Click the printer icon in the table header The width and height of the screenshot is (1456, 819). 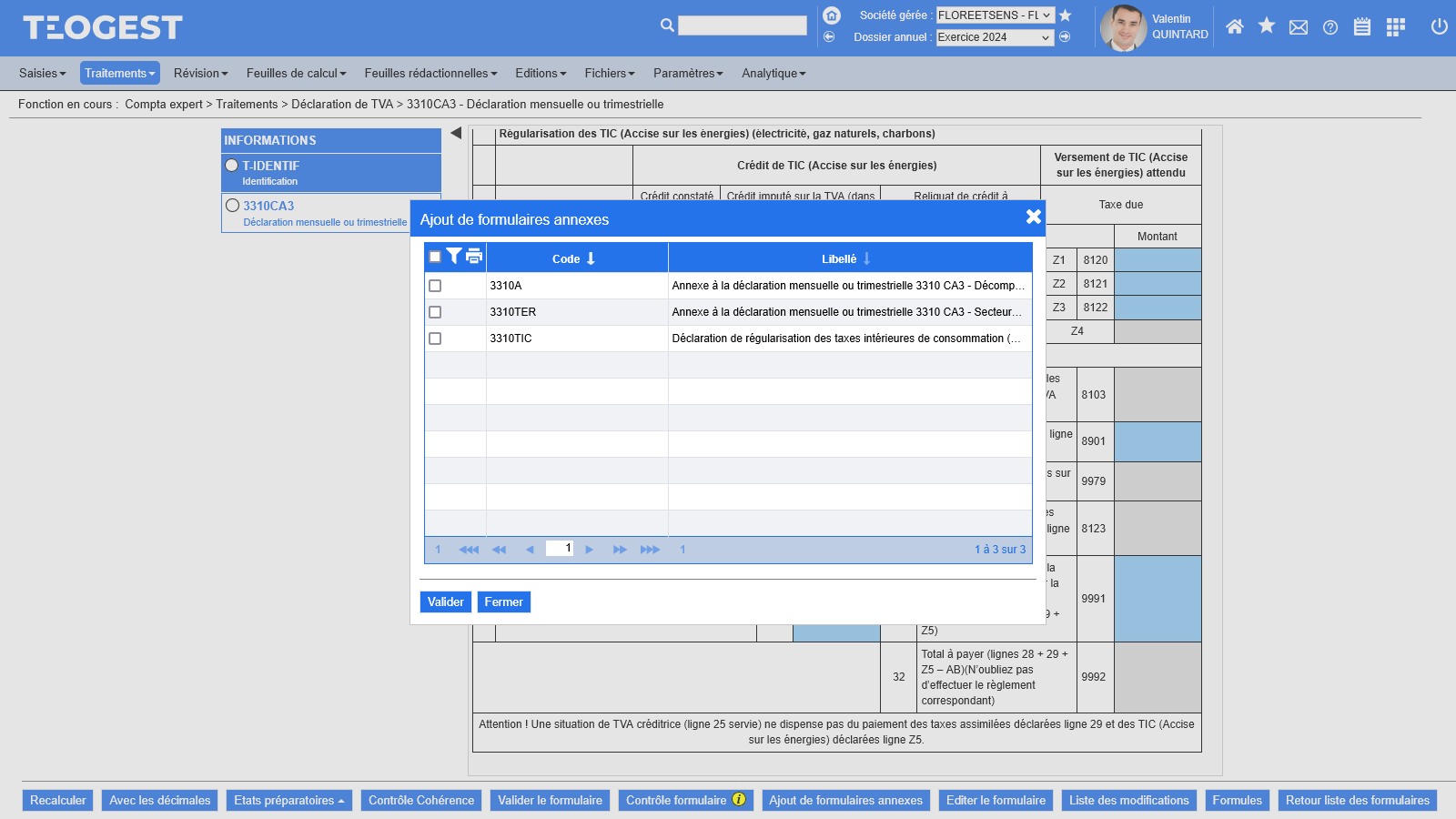click(x=474, y=257)
